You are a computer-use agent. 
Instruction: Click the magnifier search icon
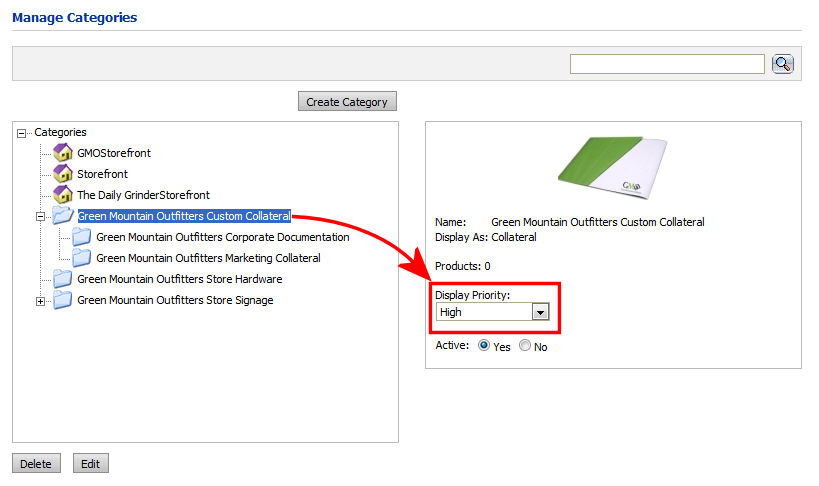782,64
